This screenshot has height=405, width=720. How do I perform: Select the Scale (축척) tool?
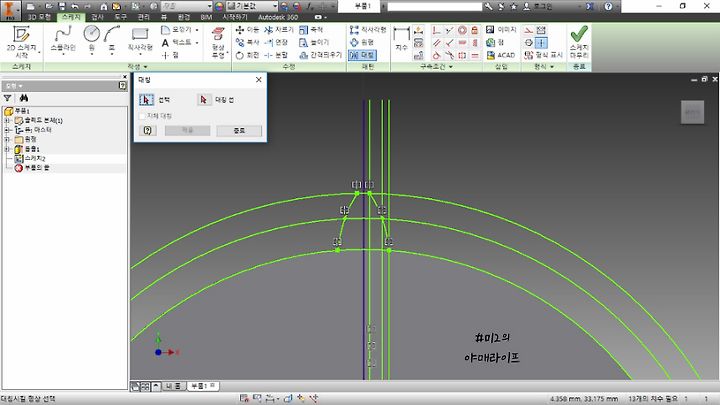pos(311,30)
